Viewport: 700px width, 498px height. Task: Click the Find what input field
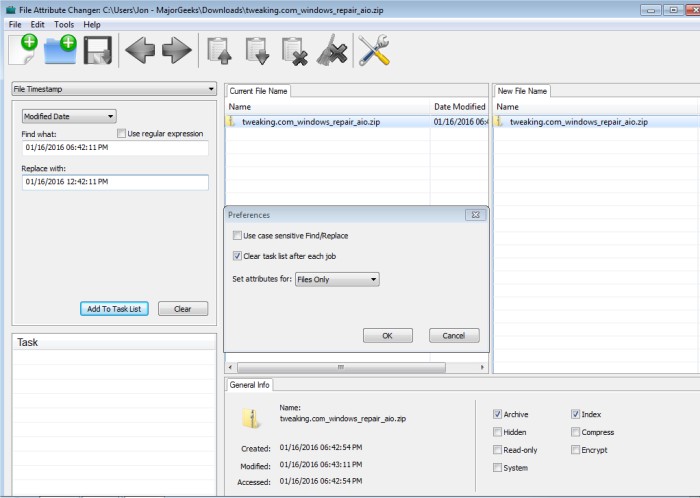click(x=115, y=148)
